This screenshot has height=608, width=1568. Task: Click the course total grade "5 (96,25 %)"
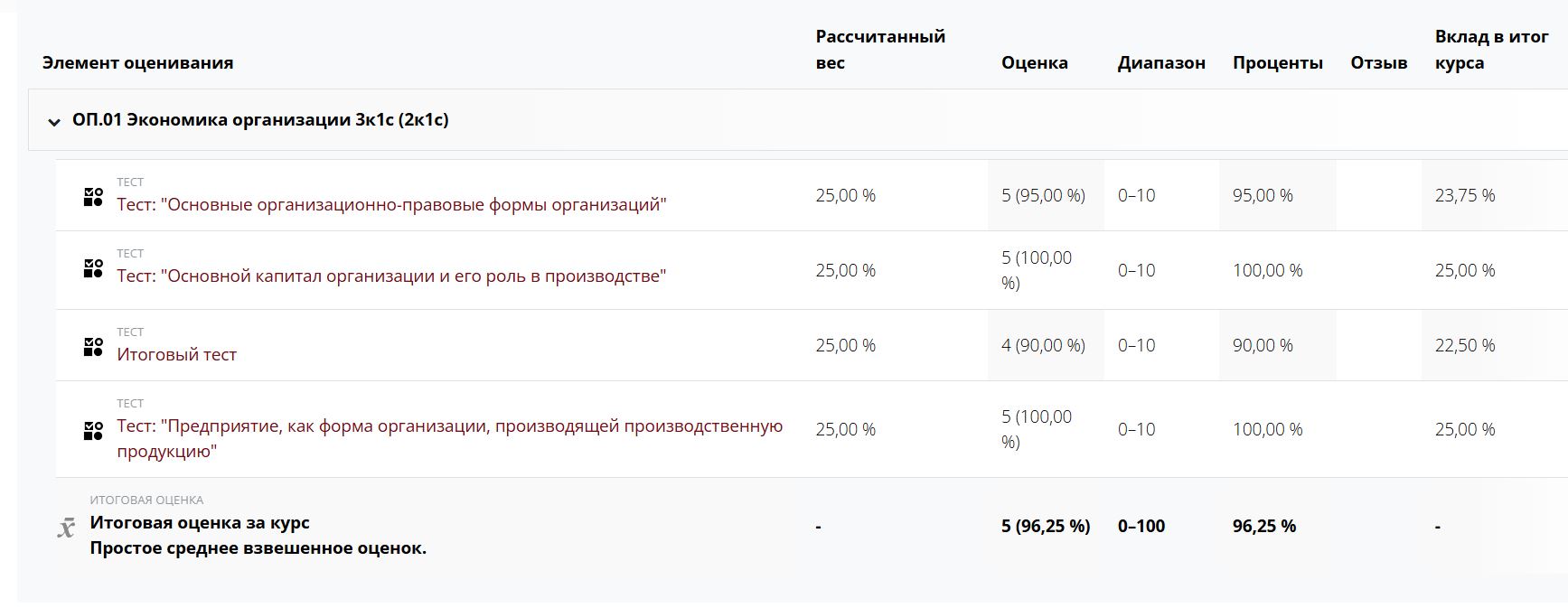point(1045,526)
